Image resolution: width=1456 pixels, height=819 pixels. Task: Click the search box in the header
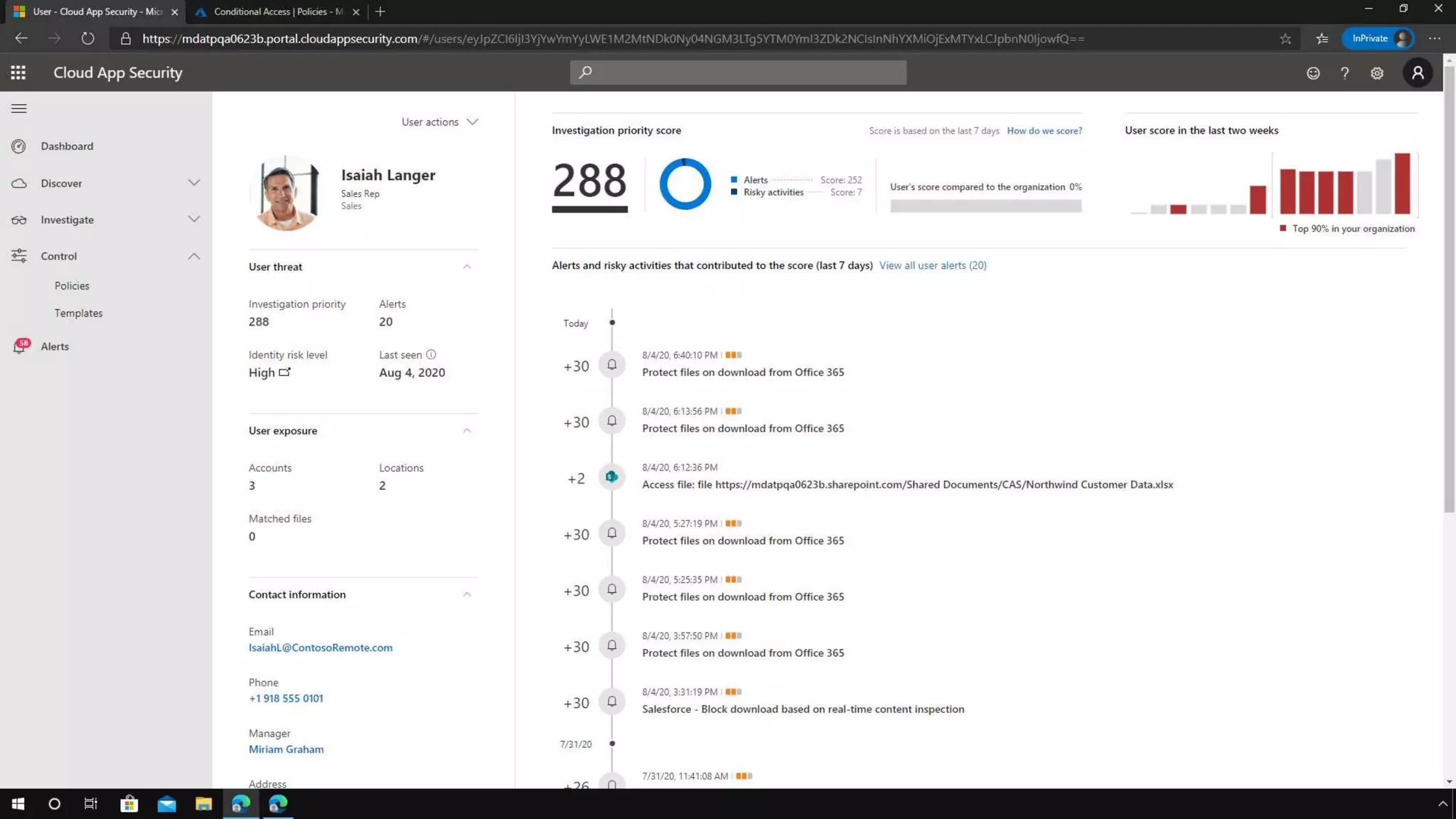click(x=738, y=72)
